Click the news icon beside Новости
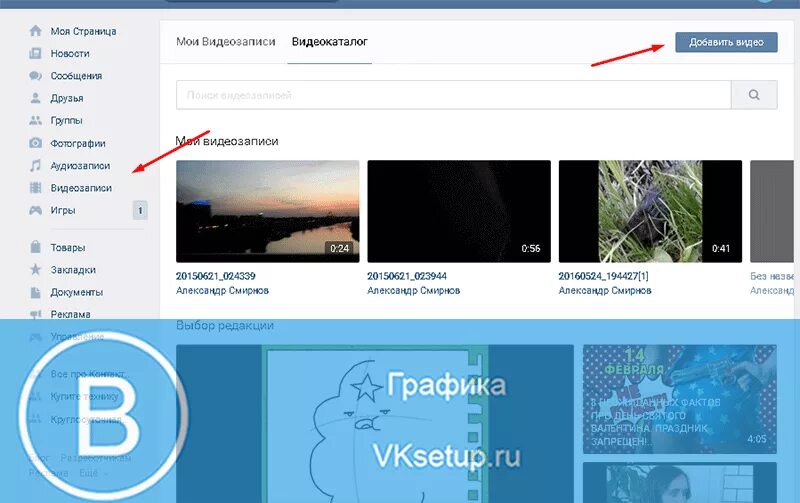The width and height of the screenshot is (800, 503). 35,53
